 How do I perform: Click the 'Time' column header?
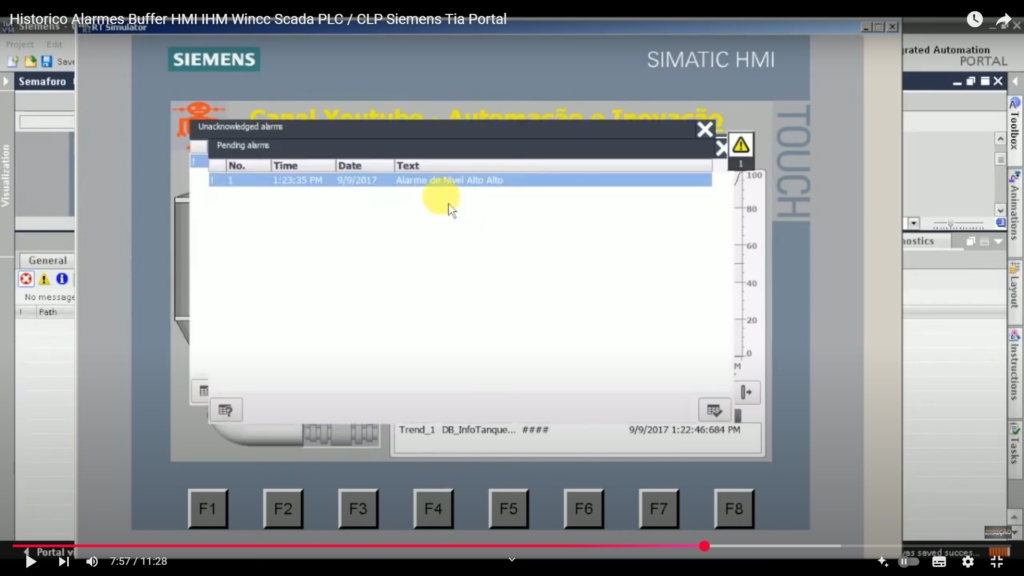coord(303,166)
